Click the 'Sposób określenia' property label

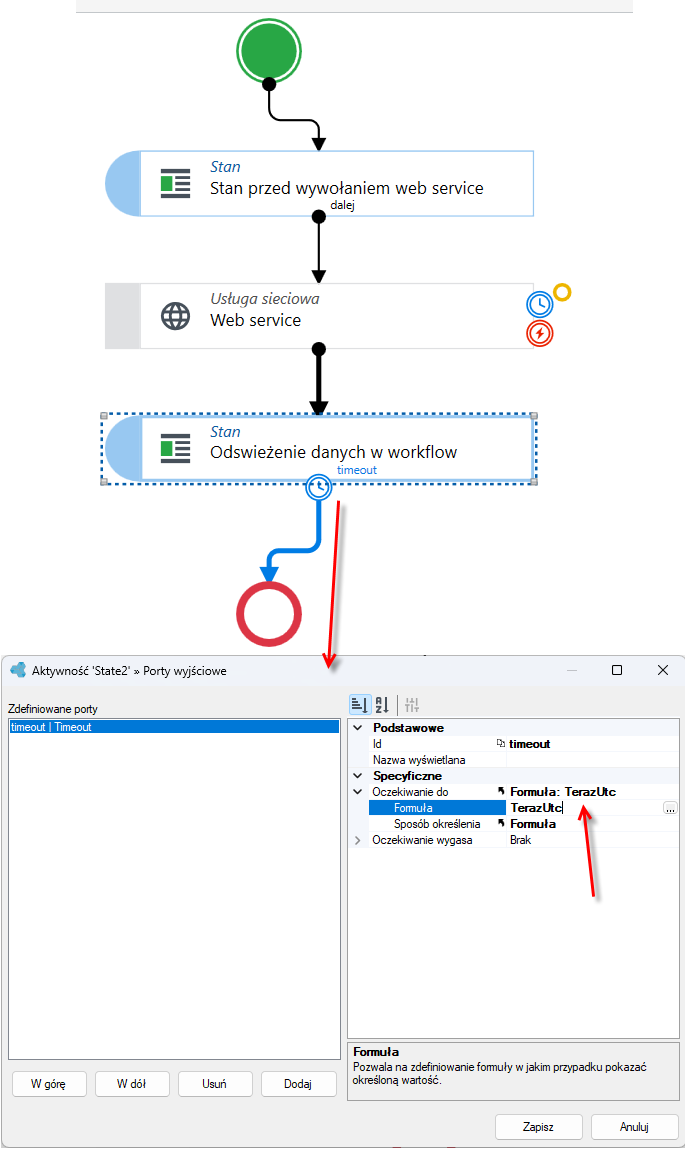coord(437,824)
